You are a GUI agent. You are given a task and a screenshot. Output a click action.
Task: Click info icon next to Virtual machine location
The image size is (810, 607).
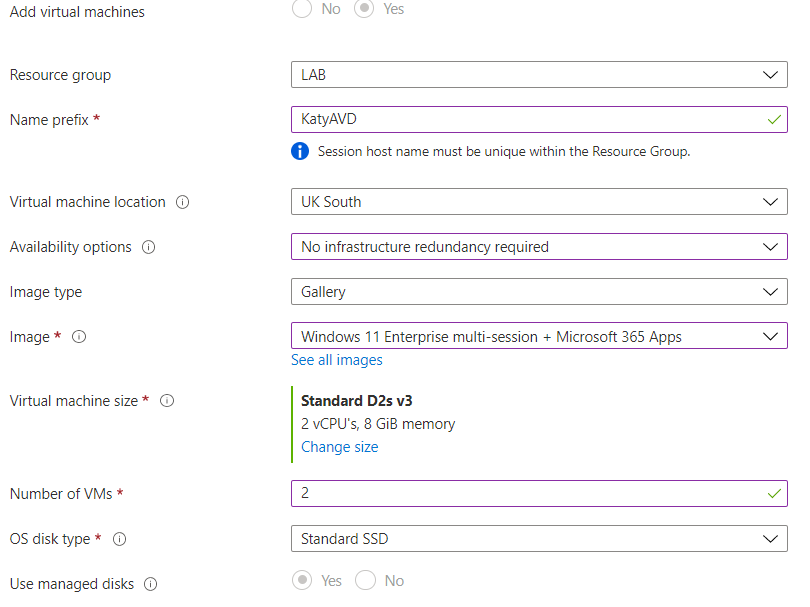coord(183,202)
